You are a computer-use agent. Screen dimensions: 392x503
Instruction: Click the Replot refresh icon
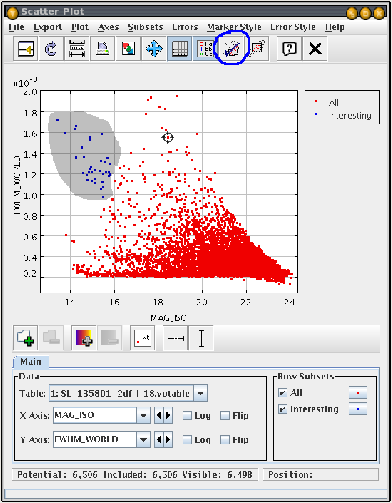(51, 49)
